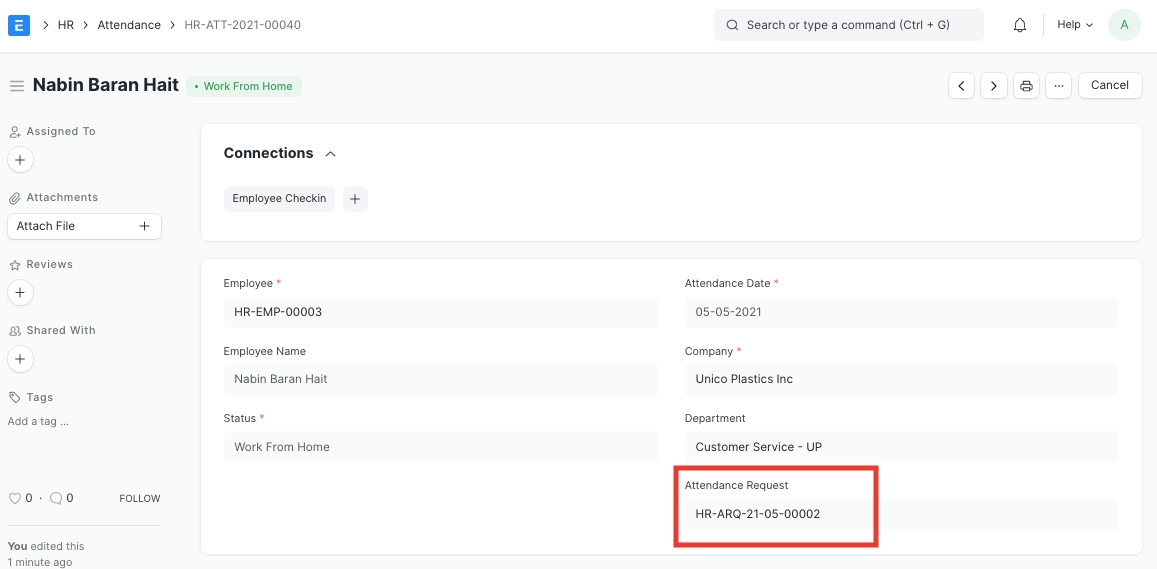This screenshot has width=1157, height=569.
Task: Focus the search or command bar
Action: (848, 25)
